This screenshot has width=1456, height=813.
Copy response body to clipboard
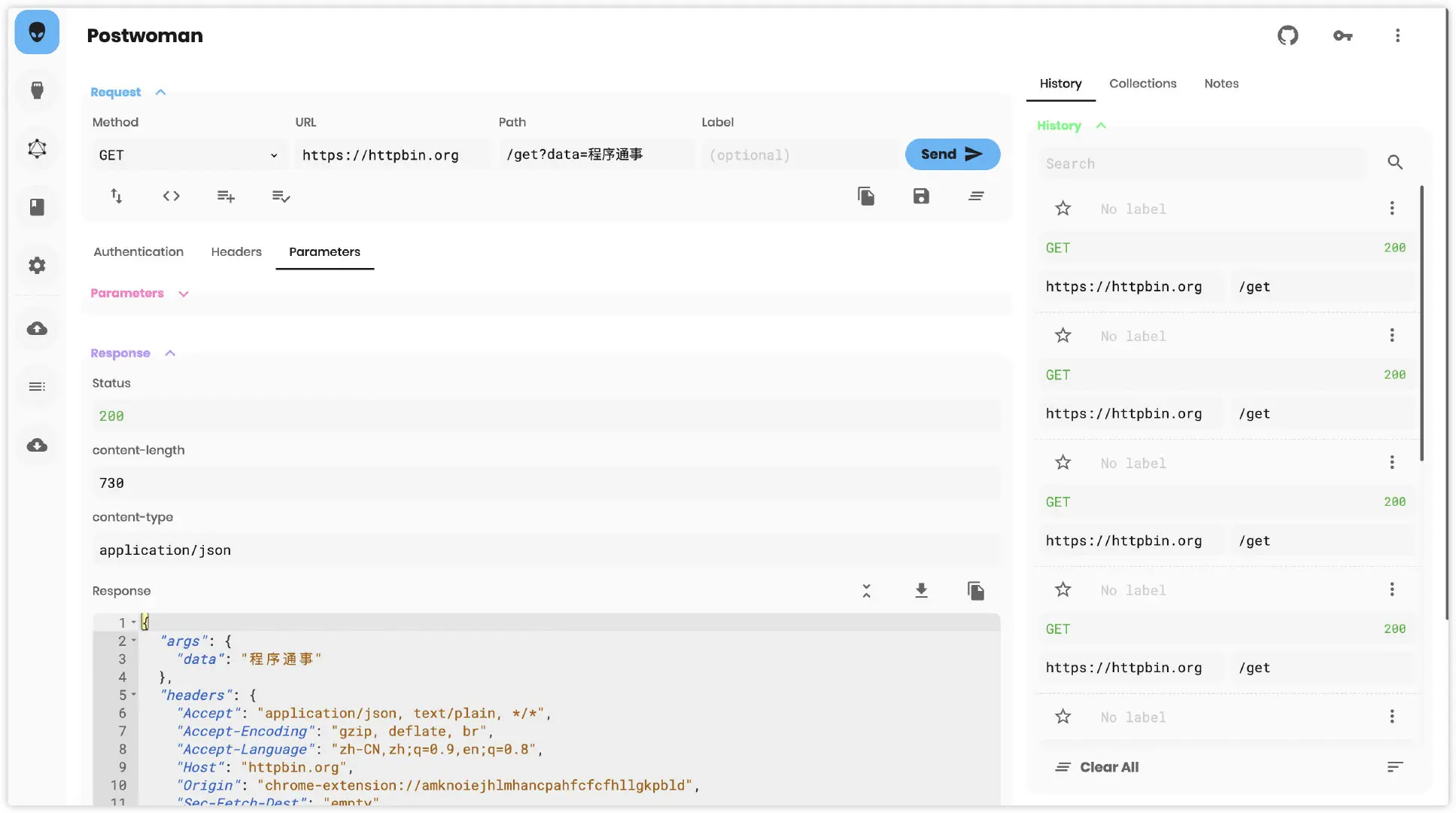point(976,591)
